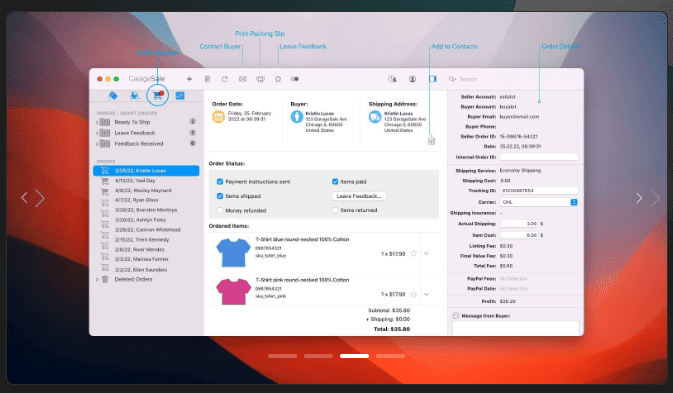Image resolution: width=673 pixels, height=393 pixels.
Task: Click the Item Cost amount field
Action: [x=519, y=235]
